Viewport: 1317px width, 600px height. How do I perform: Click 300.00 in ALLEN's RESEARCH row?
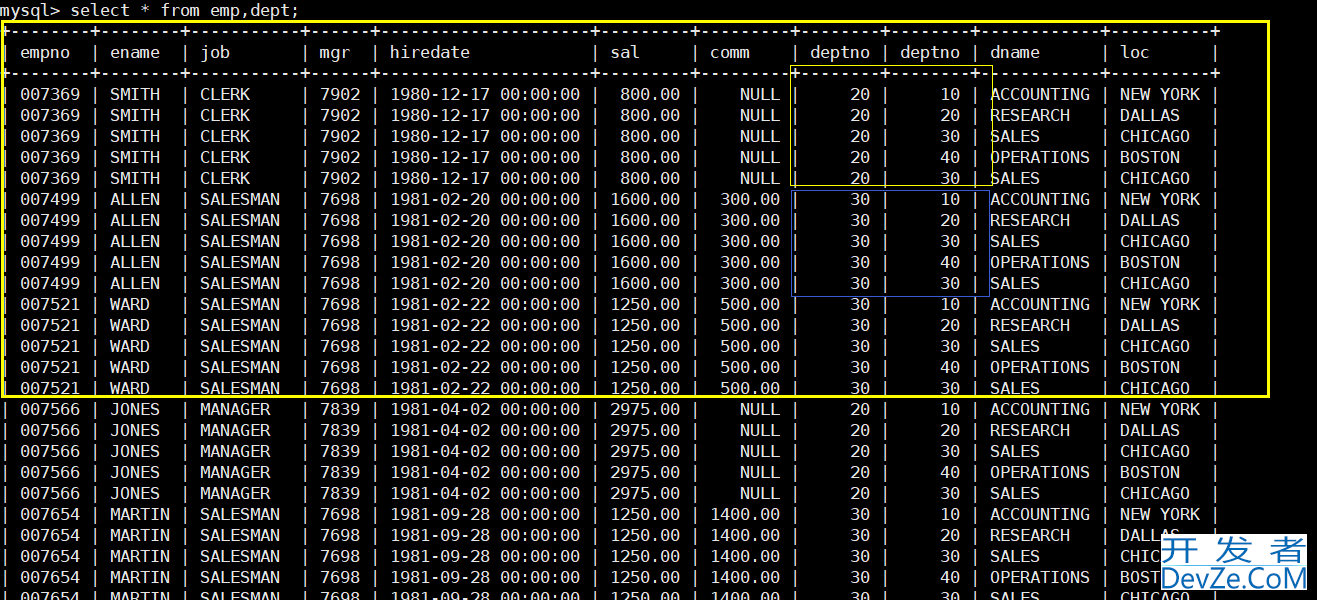[x=750, y=220]
